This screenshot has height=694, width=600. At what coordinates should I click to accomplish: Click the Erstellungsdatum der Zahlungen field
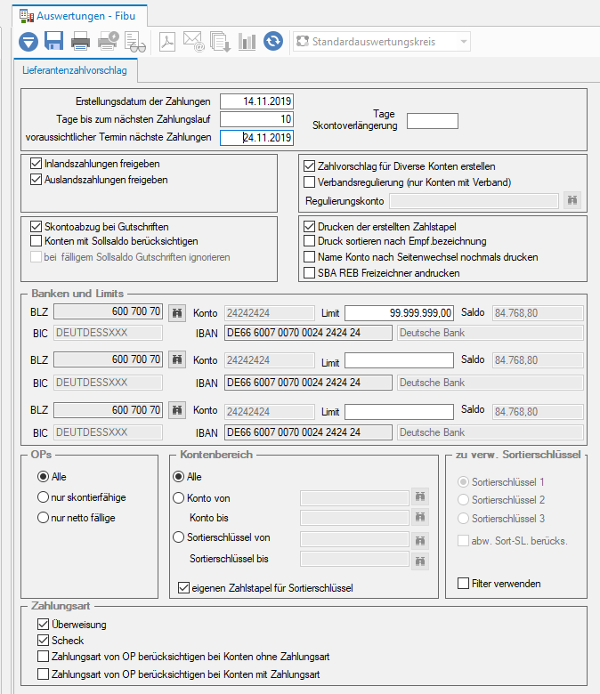coord(257,101)
